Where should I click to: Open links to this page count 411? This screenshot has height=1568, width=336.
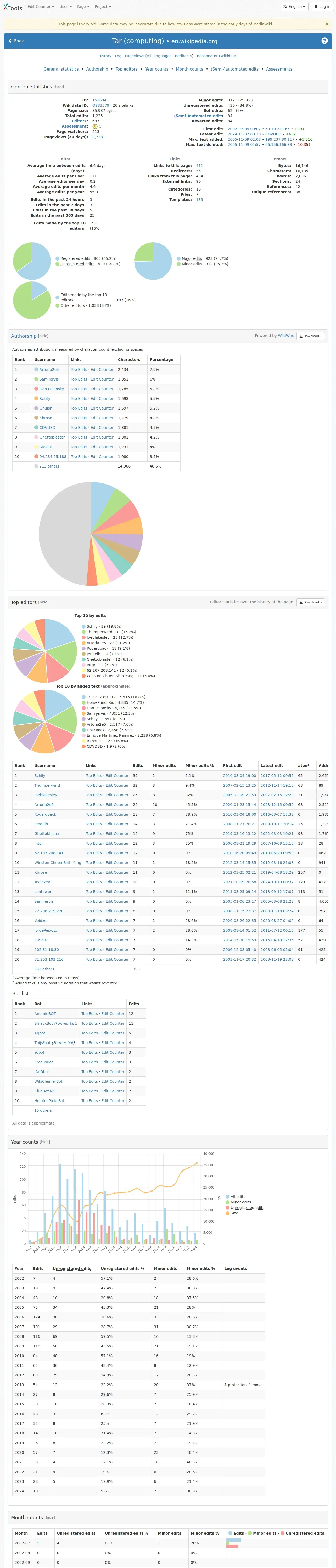pos(199,166)
